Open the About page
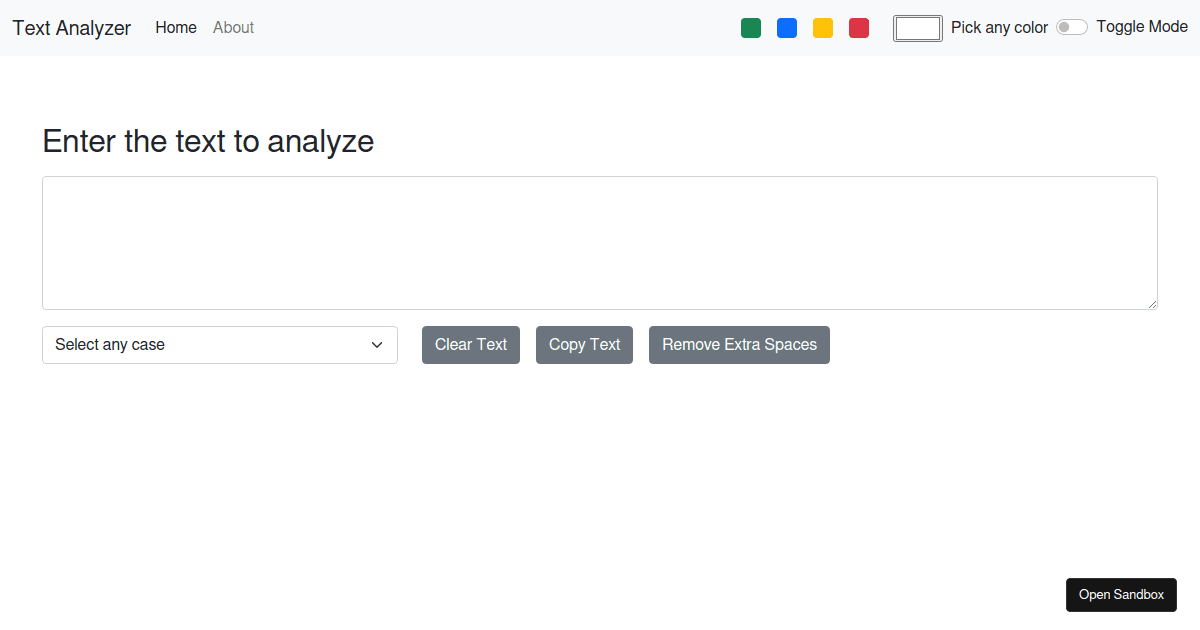The height and width of the screenshot is (630, 1200). (x=233, y=27)
